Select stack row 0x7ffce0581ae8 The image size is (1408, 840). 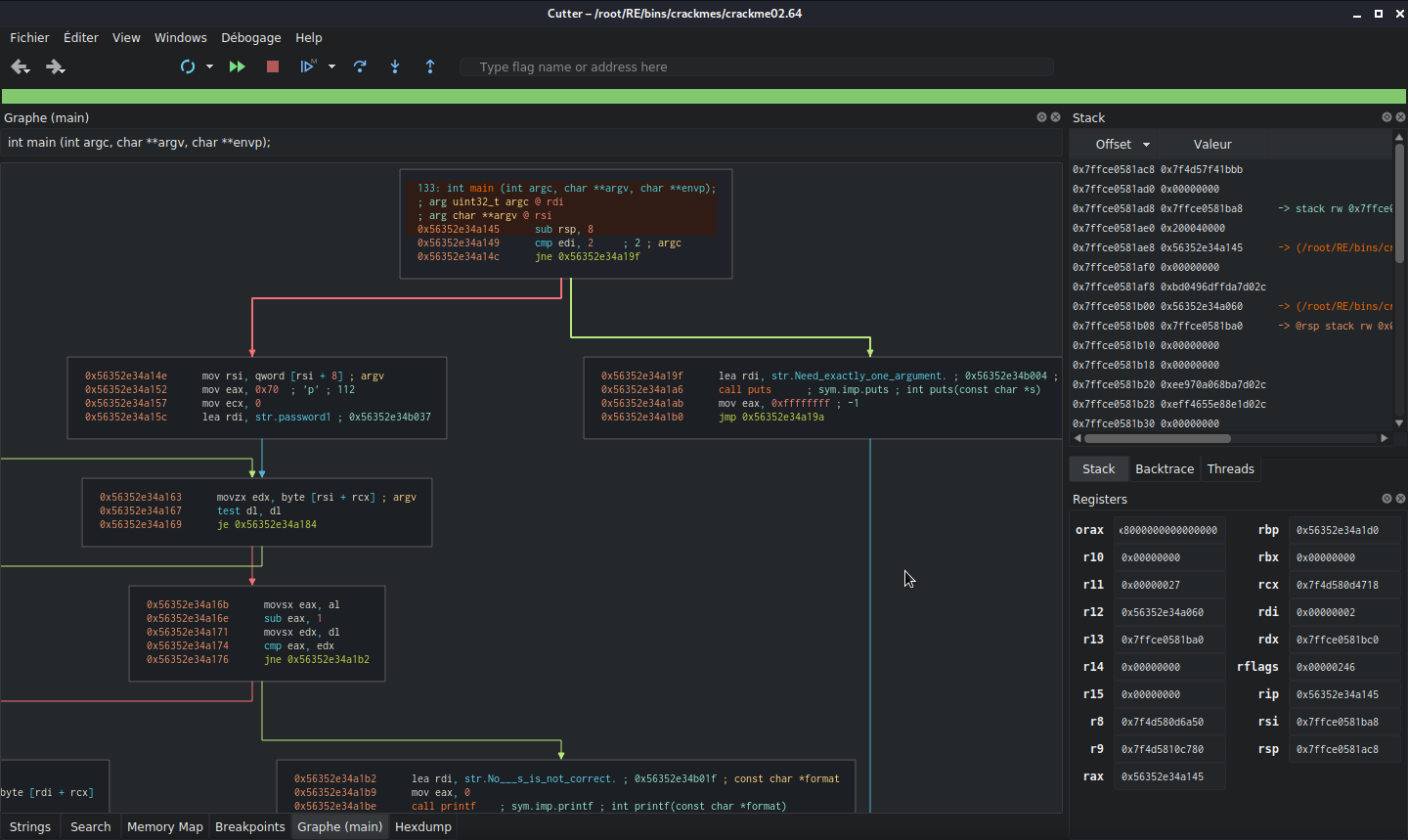pos(1231,247)
